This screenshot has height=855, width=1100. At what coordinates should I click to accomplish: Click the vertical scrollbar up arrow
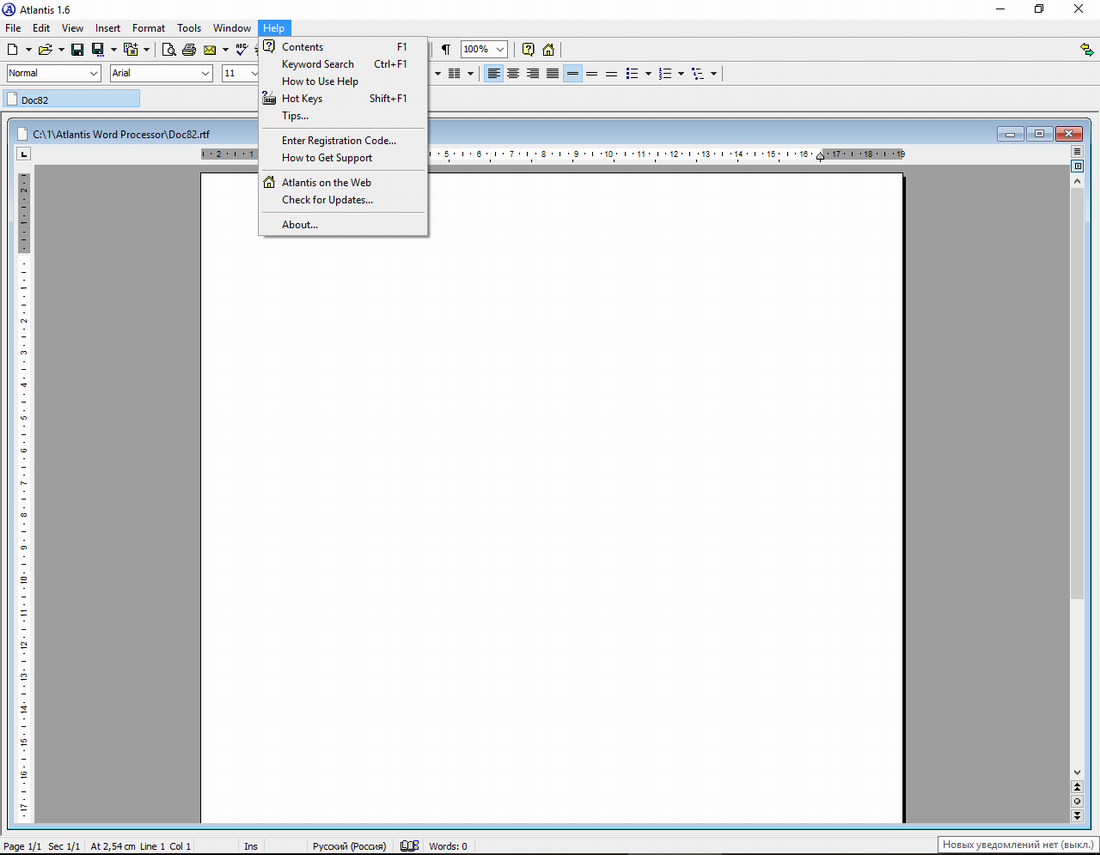click(x=1078, y=181)
